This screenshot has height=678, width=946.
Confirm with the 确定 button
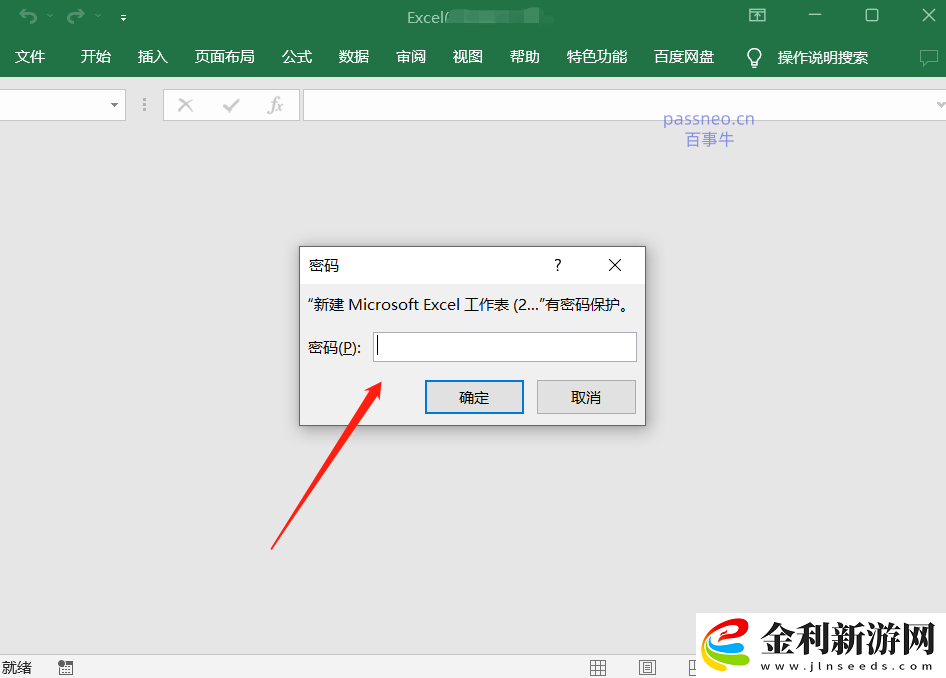click(x=474, y=397)
